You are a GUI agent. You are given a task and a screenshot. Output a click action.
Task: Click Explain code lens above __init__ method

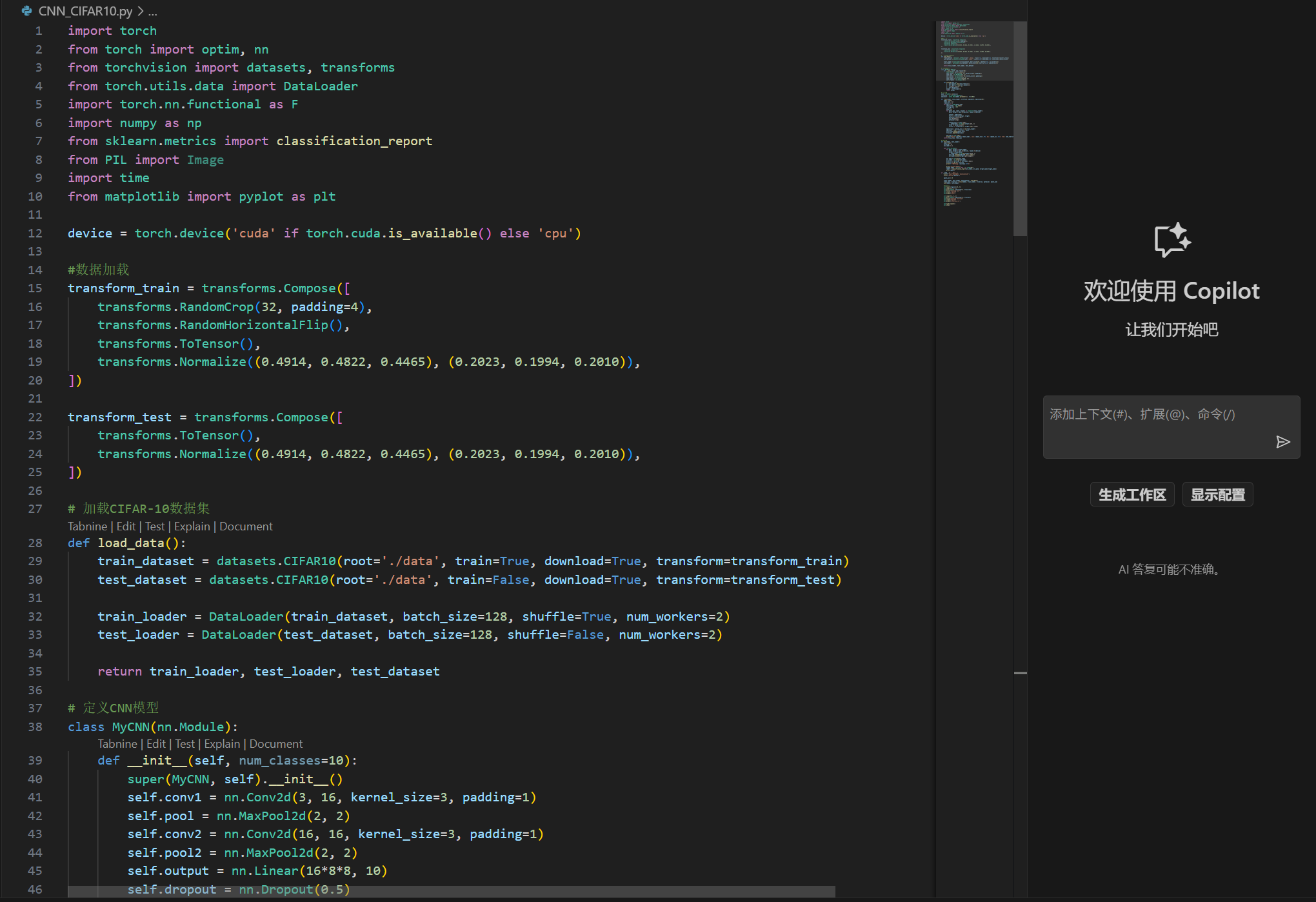pyautogui.click(x=222, y=744)
